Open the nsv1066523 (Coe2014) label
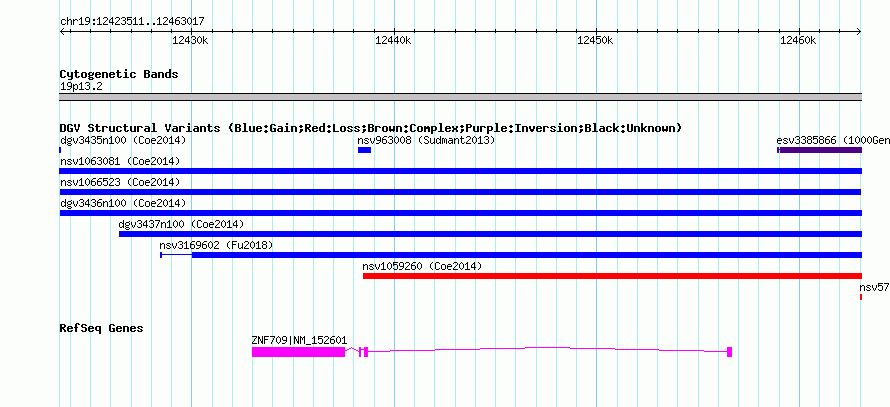This screenshot has height=407, width=890. (x=120, y=182)
